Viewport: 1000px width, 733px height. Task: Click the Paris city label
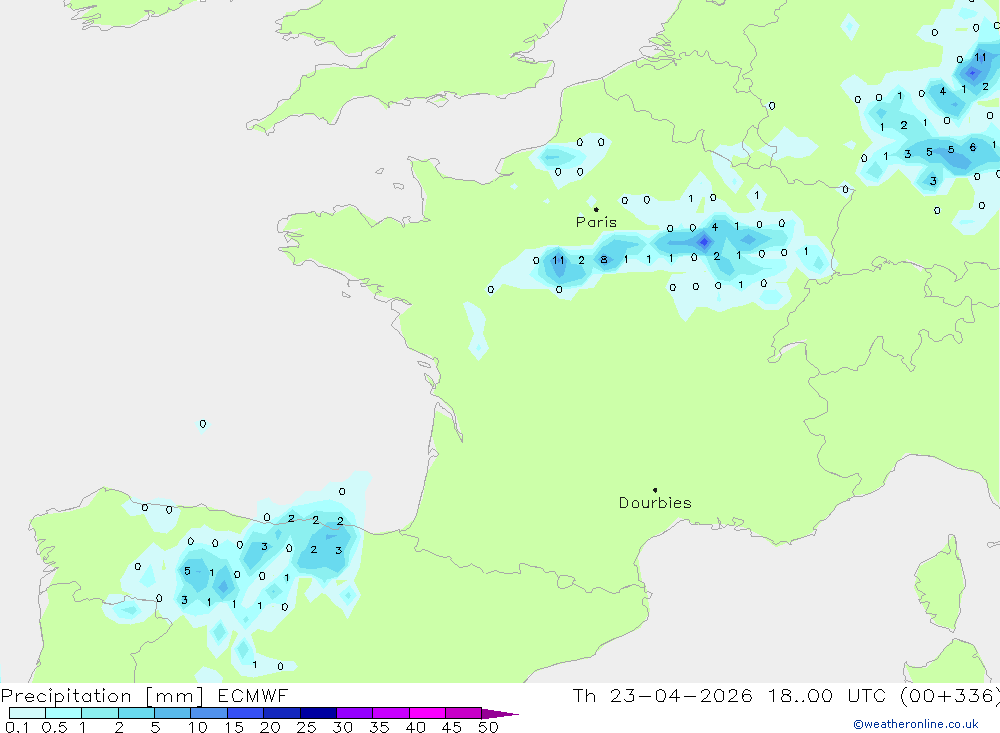(596, 222)
